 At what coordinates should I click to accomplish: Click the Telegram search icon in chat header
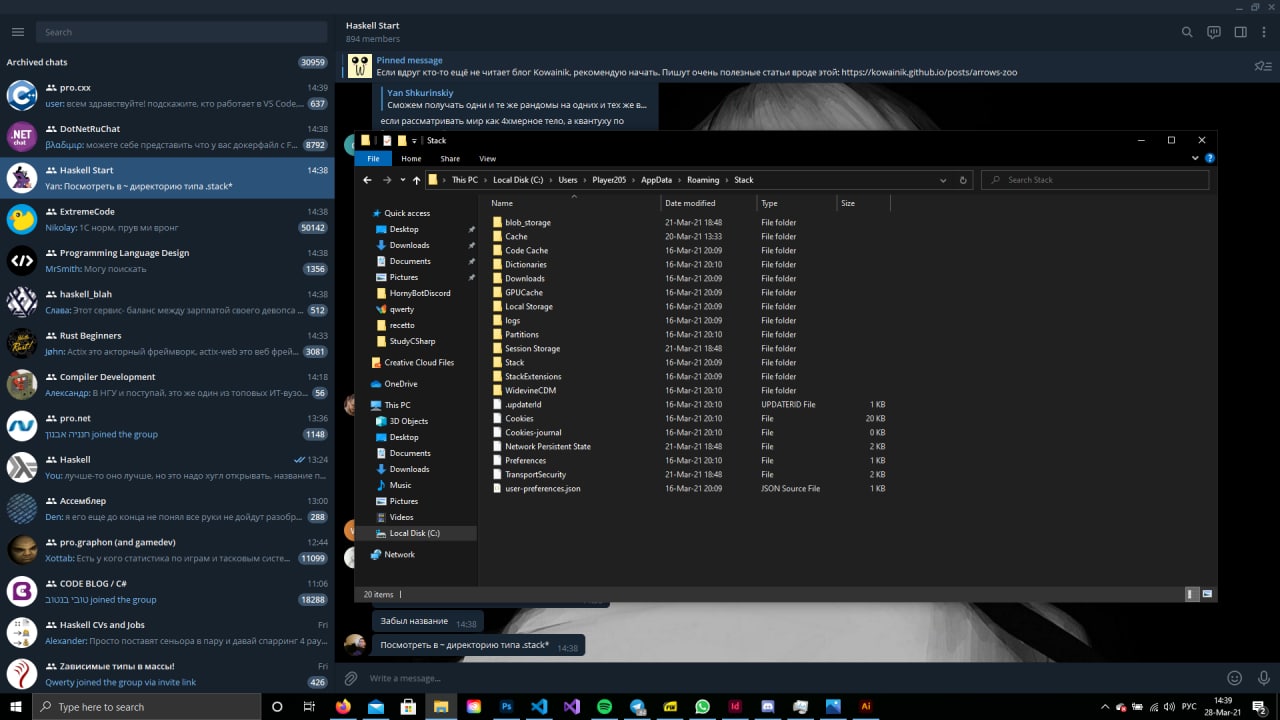pyautogui.click(x=1187, y=32)
